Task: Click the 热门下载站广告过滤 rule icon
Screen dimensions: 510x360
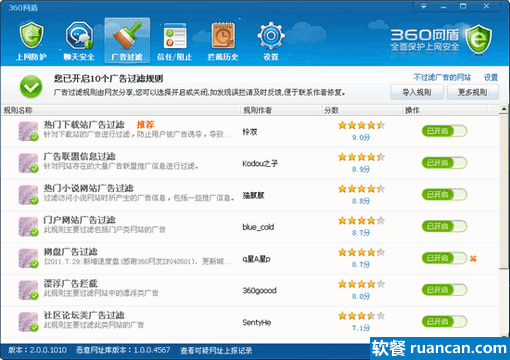Action: [28, 131]
